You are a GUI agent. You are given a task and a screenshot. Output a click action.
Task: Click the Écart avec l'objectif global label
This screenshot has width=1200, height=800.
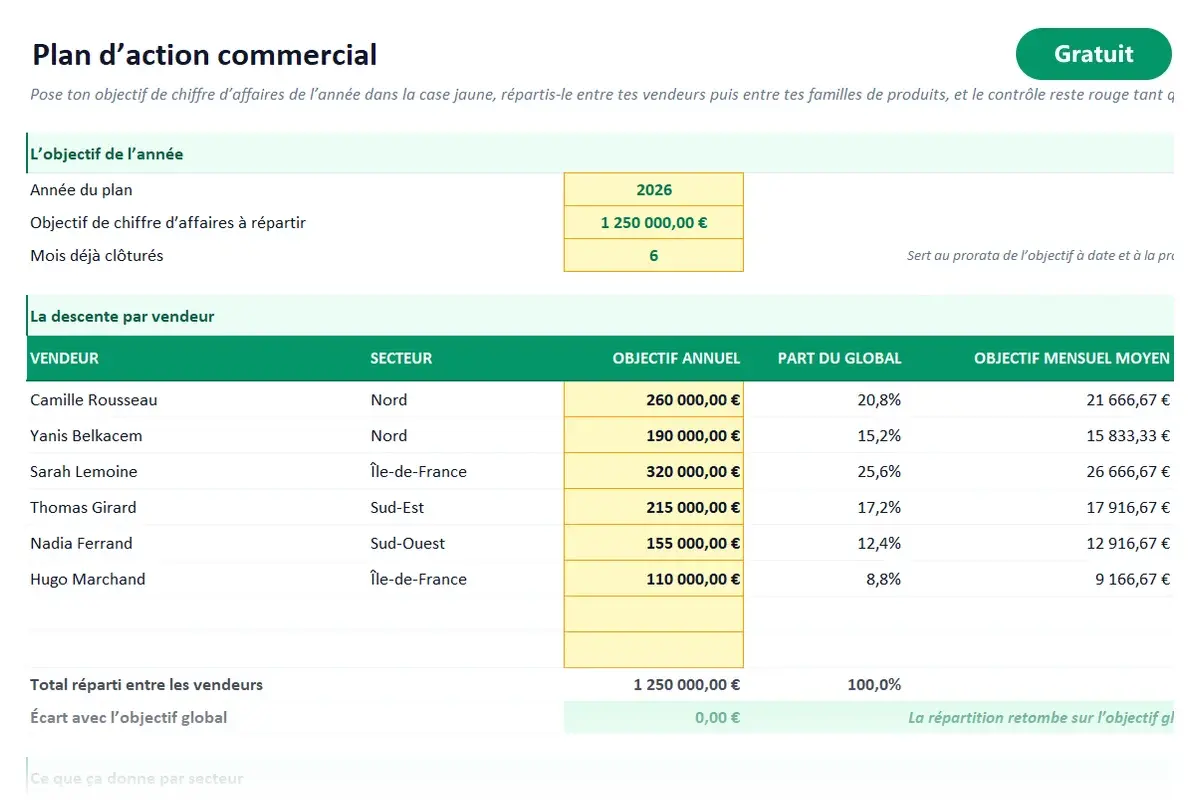[128, 718]
